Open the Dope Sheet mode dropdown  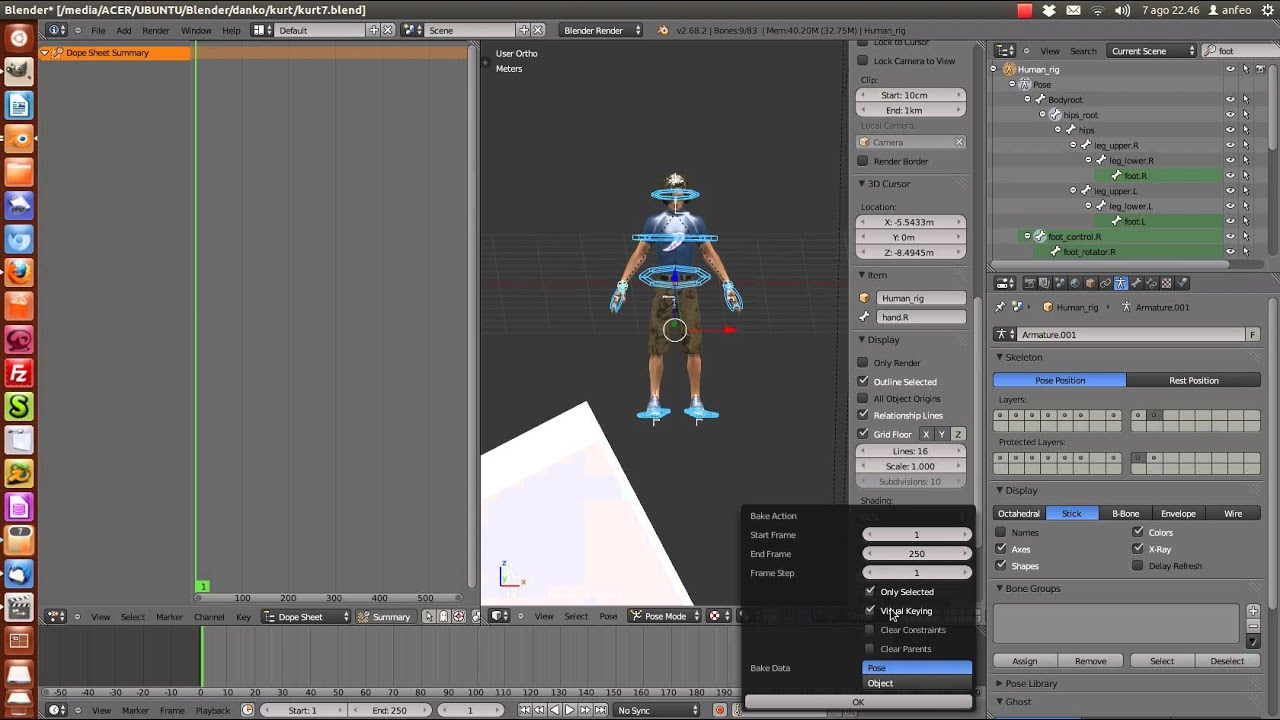[306, 616]
